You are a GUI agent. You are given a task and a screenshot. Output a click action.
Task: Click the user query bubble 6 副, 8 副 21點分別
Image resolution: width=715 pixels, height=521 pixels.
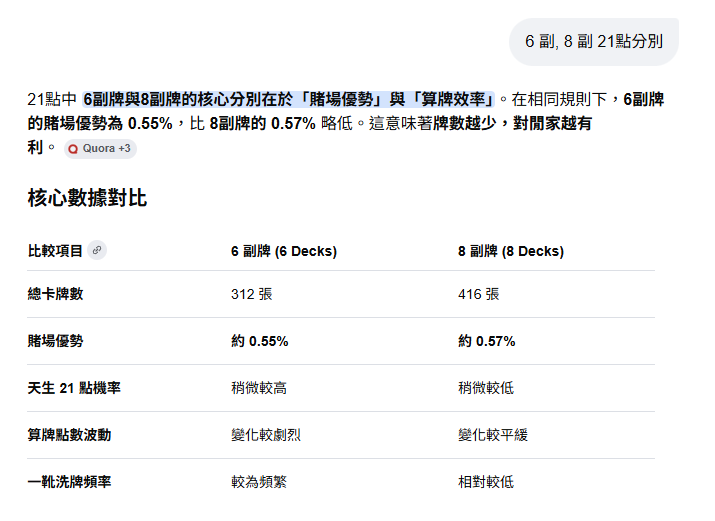tap(594, 41)
